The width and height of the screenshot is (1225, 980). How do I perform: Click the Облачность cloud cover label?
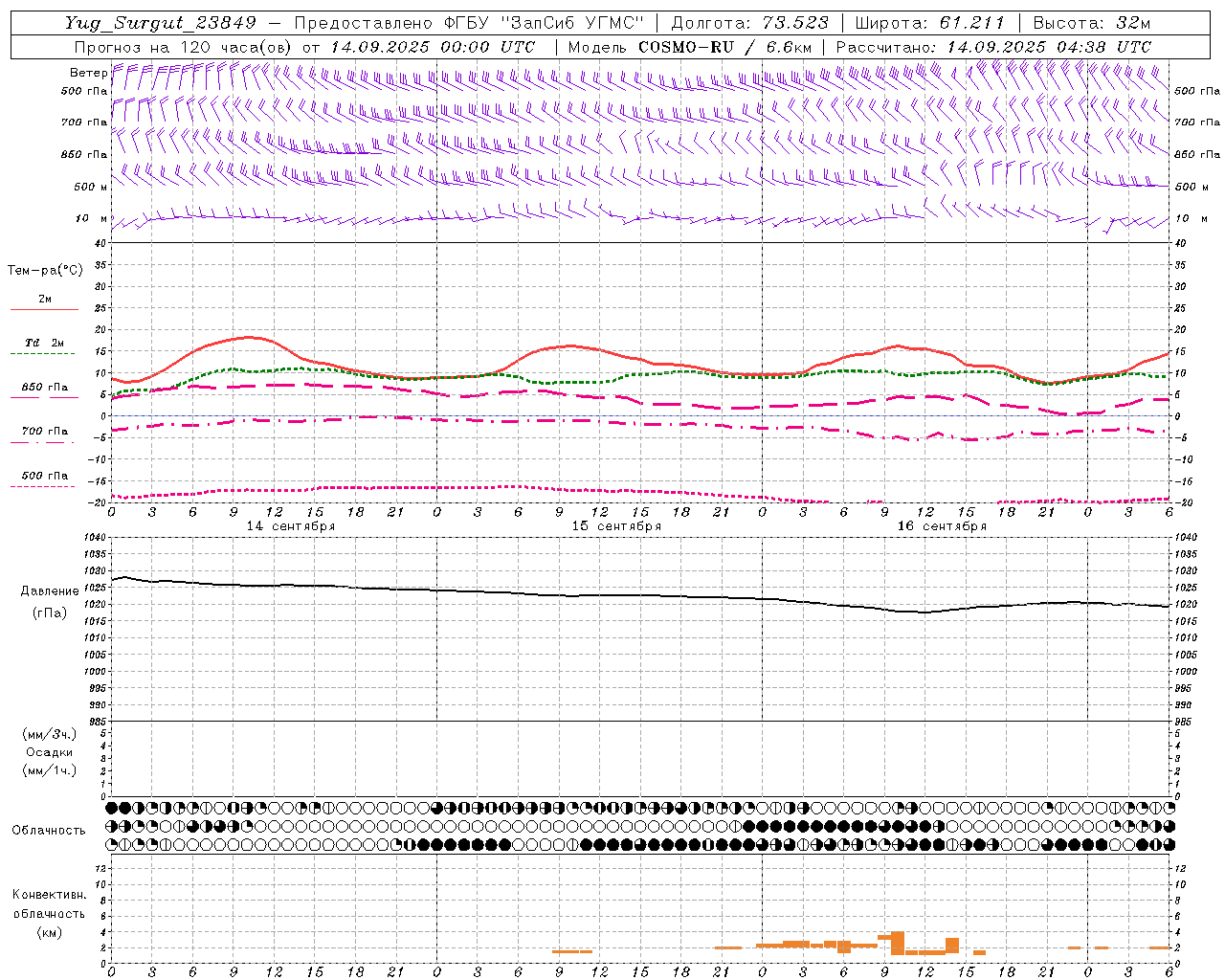click(x=49, y=831)
